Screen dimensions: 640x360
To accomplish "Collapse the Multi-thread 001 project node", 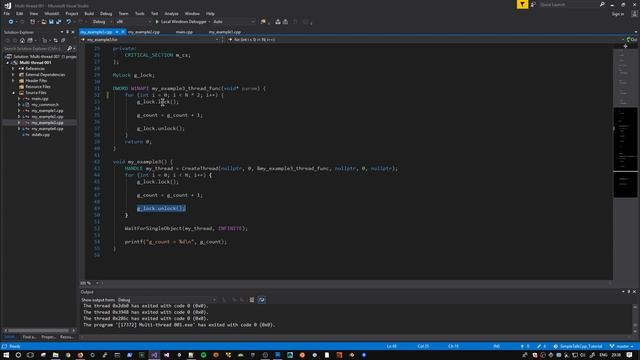I will [8, 63].
